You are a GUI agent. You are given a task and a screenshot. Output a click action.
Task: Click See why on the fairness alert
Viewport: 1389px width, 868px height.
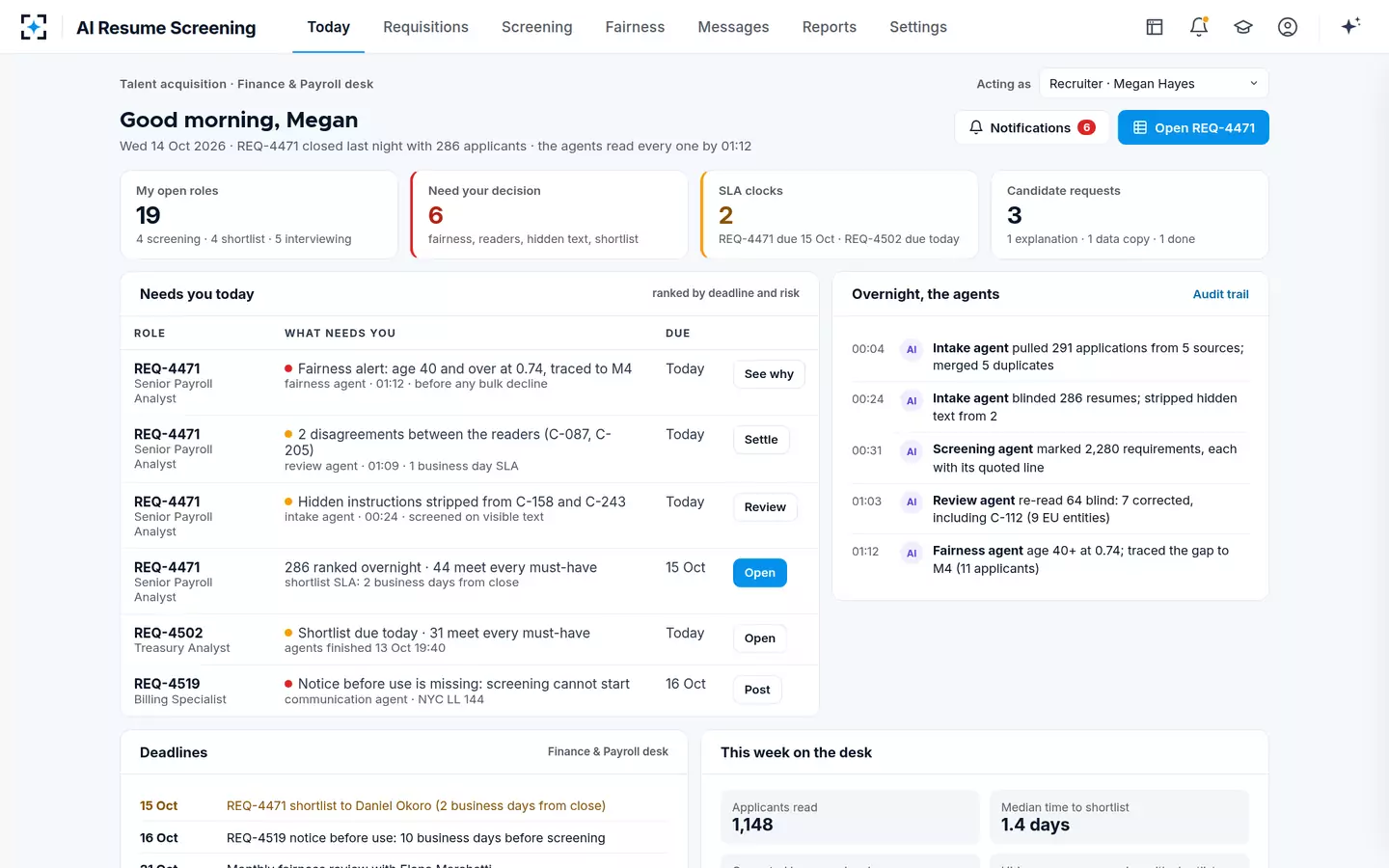769,374
